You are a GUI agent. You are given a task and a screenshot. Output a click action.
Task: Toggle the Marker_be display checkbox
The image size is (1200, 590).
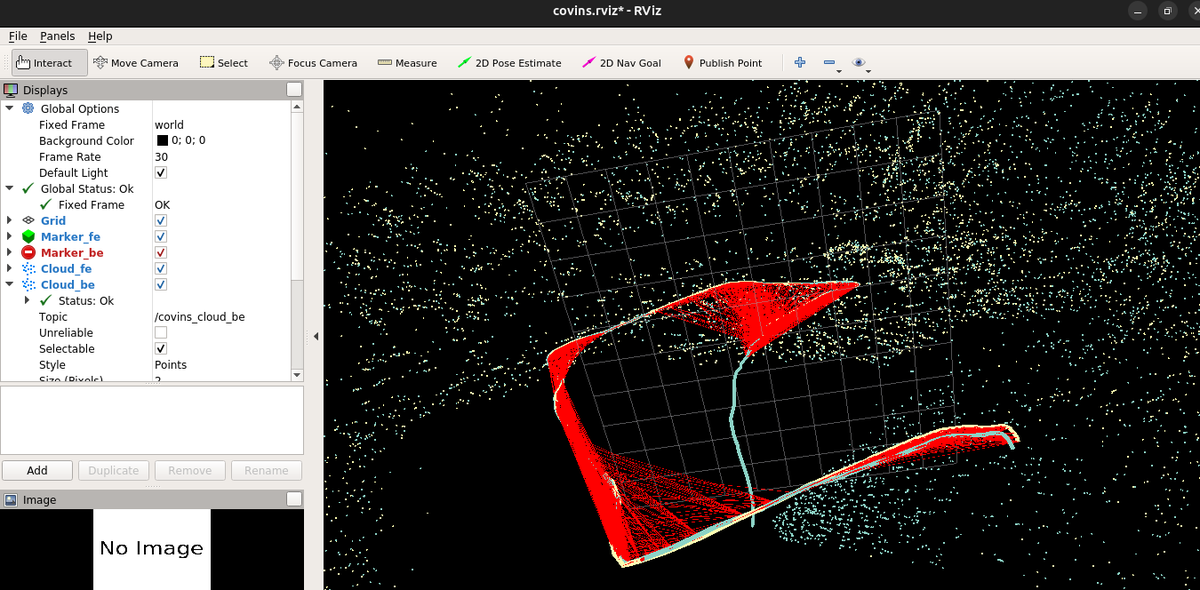[161, 252]
